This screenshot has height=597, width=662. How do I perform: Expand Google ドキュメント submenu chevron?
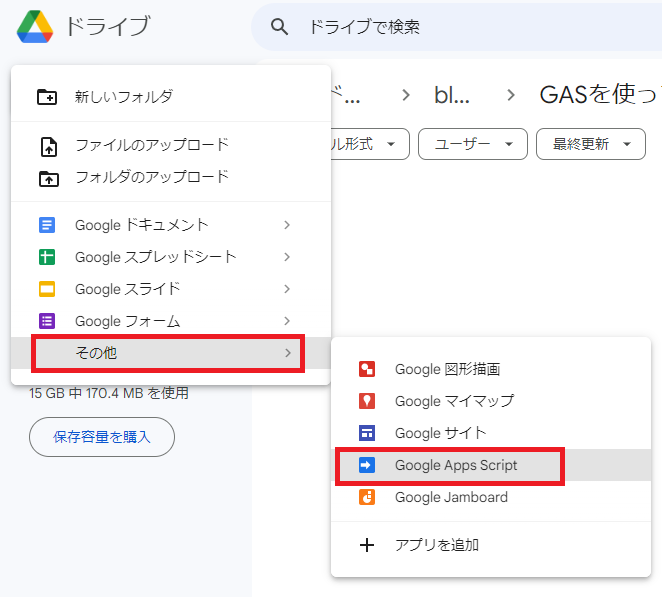click(x=287, y=225)
